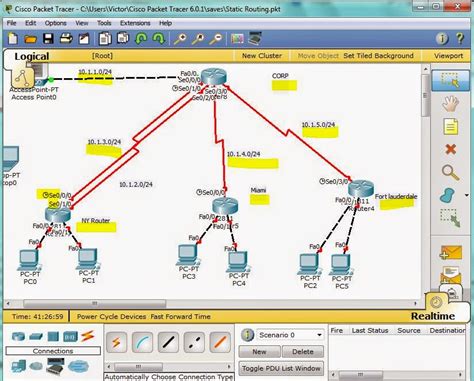The image size is (474, 381).
Task: Click Set Tiled Background
Action: (378, 56)
